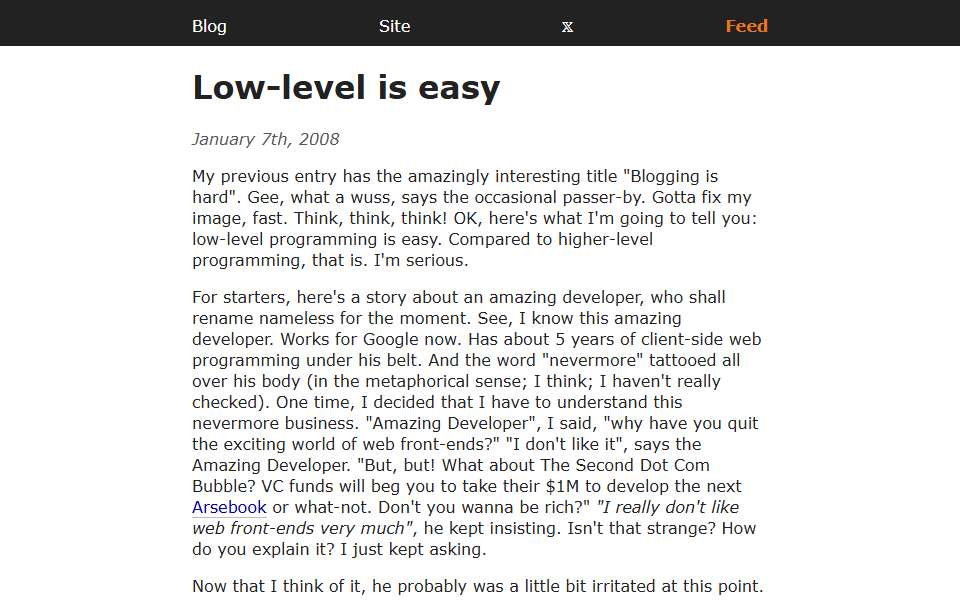Click the "Low-level is easy" post title
Image resolution: width=960 pixels, height=600 pixels.
click(x=346, y=88)
